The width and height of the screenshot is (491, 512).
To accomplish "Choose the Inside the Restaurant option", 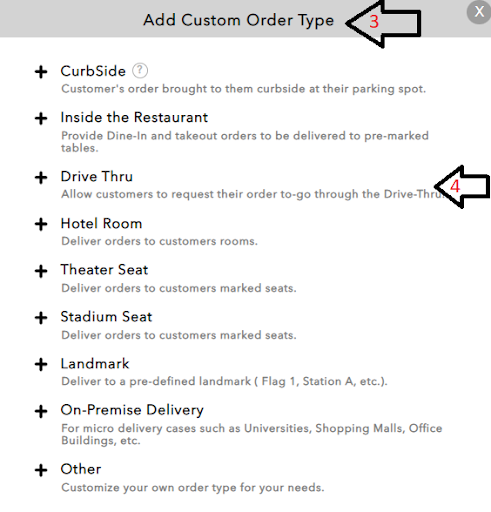I will click(134, 117).
